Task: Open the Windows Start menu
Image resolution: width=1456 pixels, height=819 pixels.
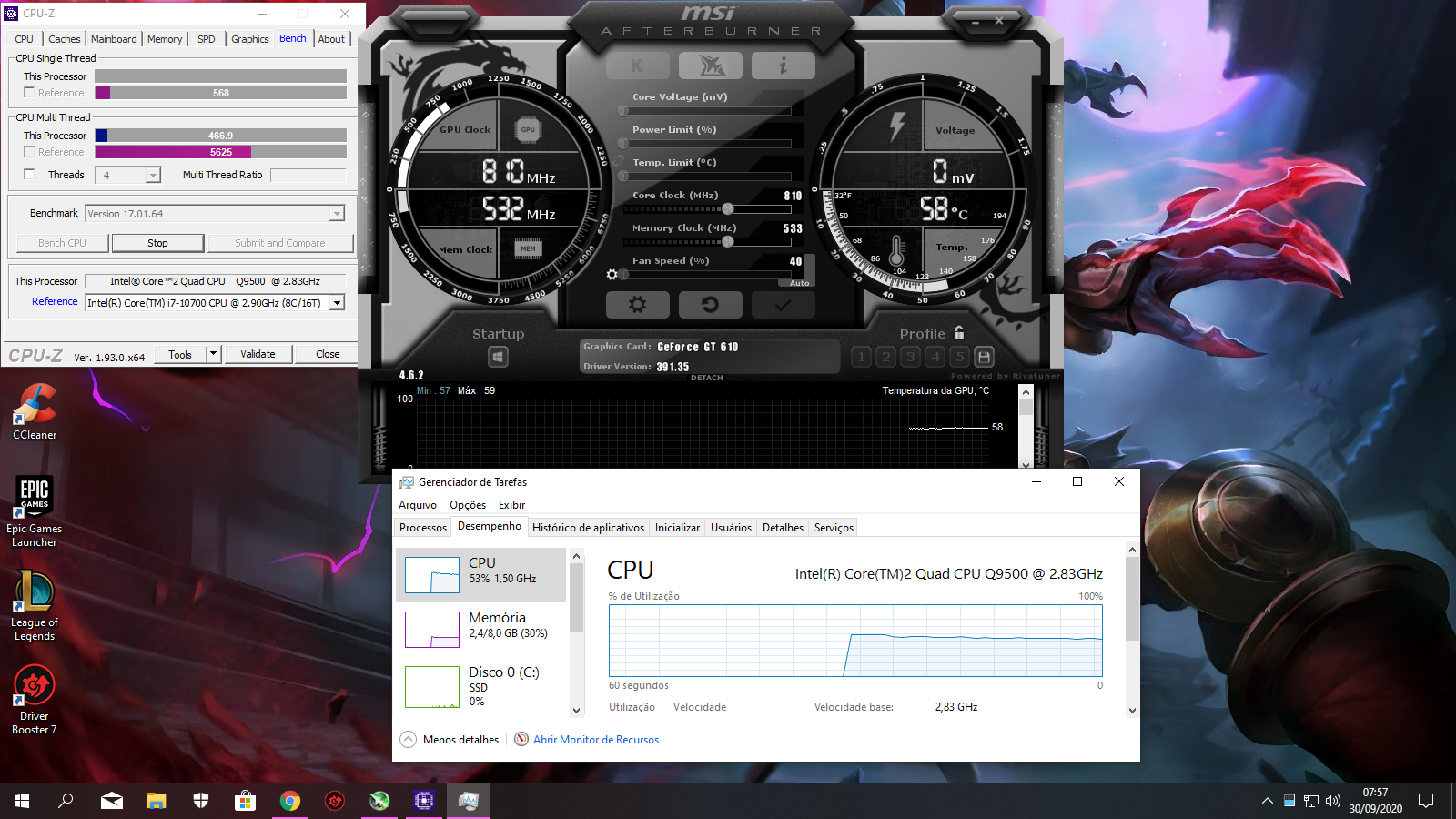Action: (22, 801)
